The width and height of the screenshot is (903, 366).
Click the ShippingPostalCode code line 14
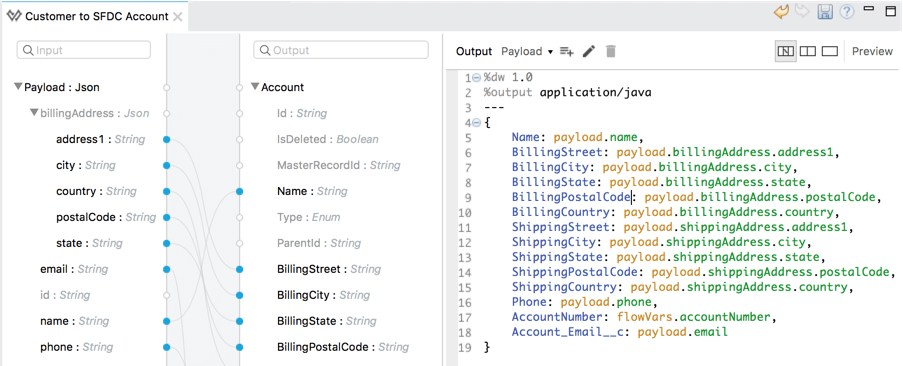click(704, 272)
